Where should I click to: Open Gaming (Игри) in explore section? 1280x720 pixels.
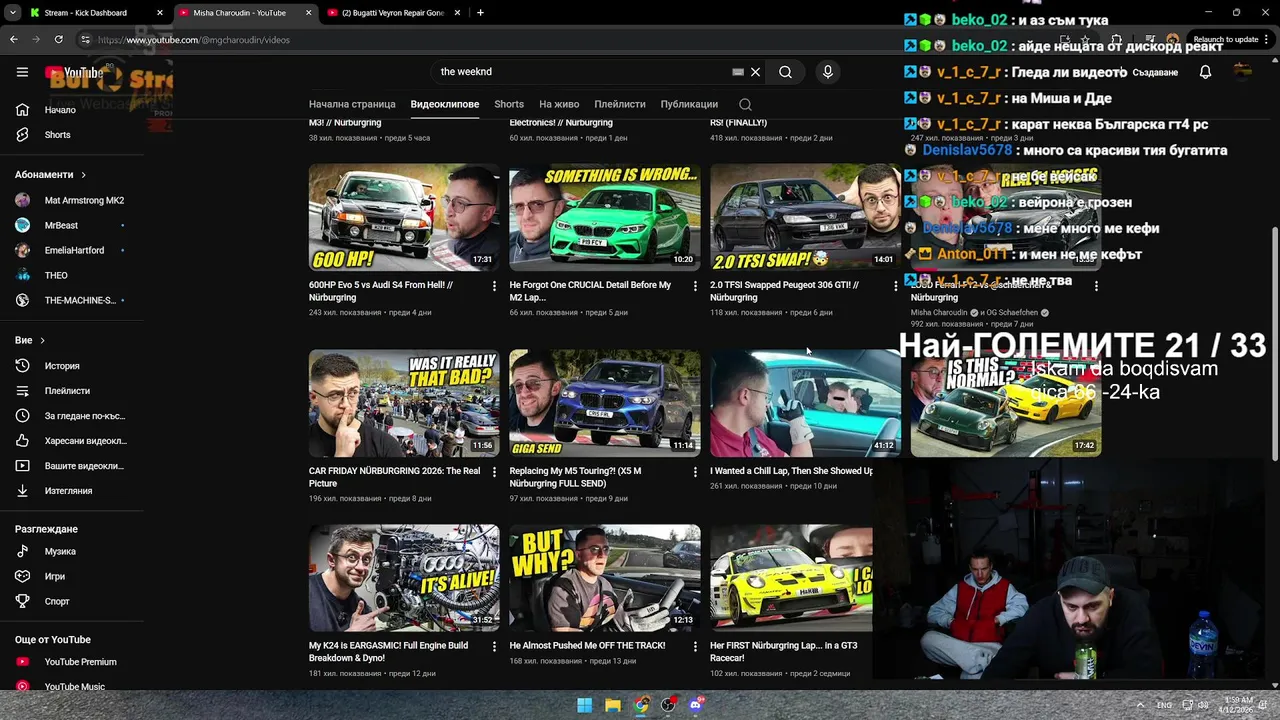[x=55, y=577]
